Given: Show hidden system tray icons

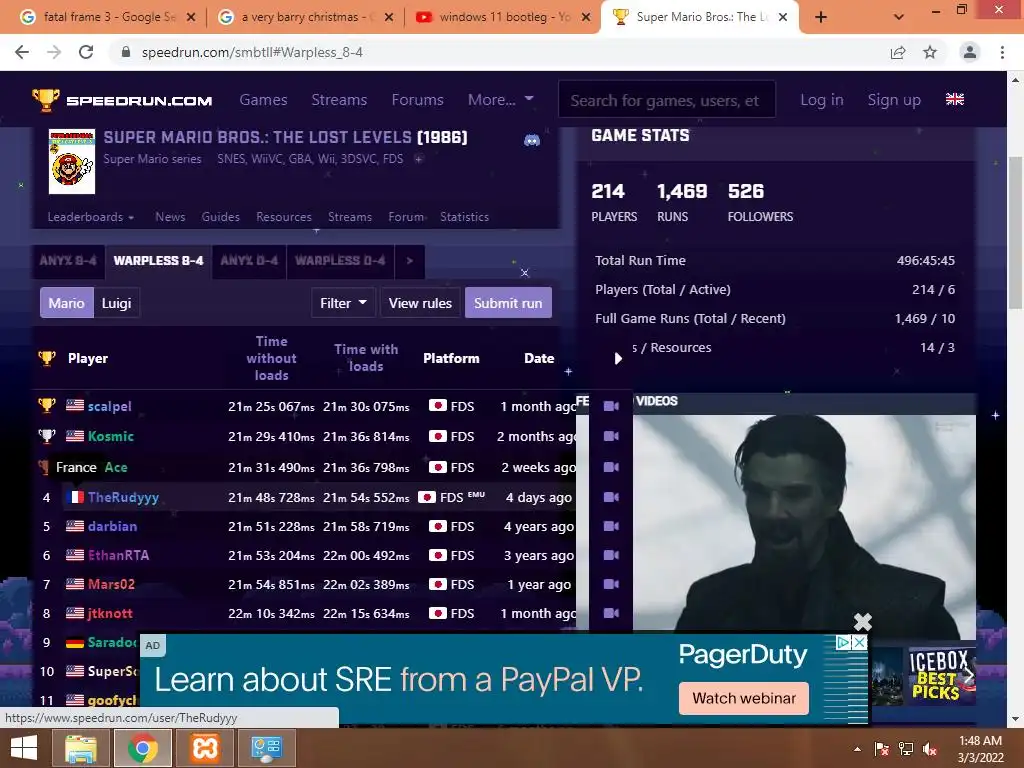Looking at the screenshot, I should point(857,749).
